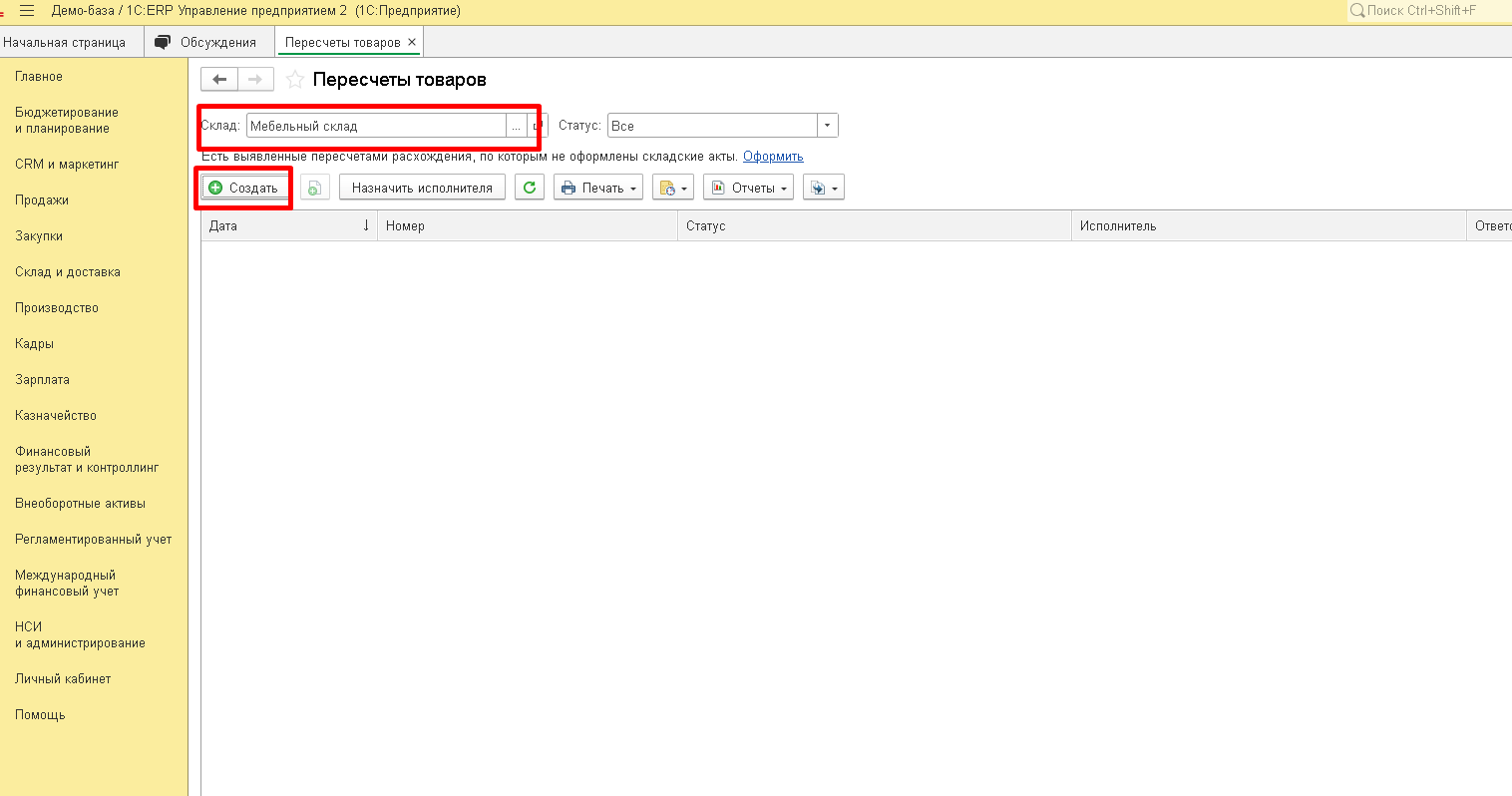Open Международный финансовый учет section
The image size is (1512, 796).
point(67,584)
